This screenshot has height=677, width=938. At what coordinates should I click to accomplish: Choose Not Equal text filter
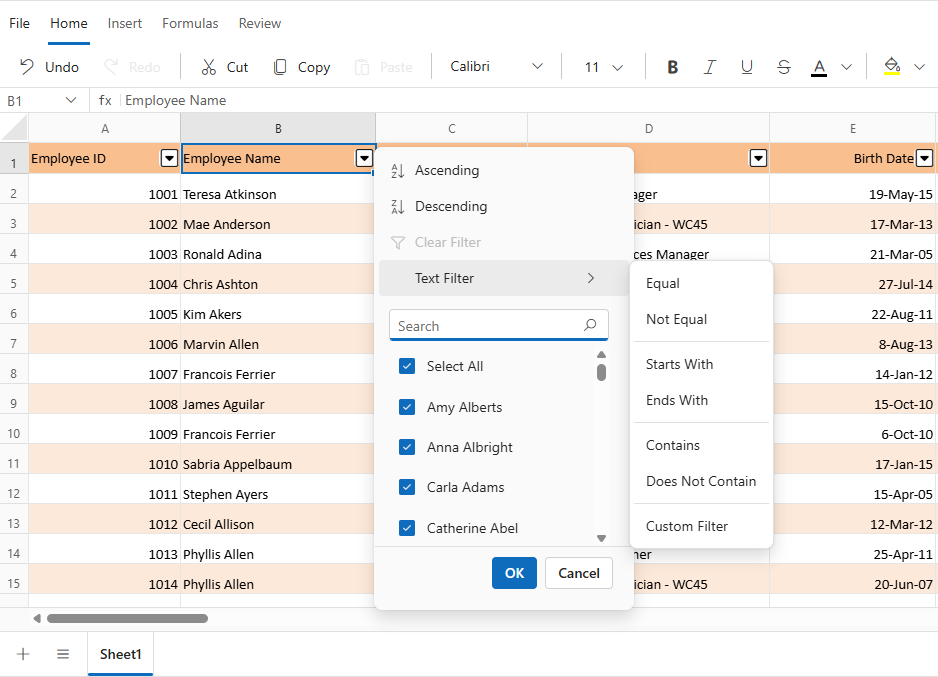(701, 319)
